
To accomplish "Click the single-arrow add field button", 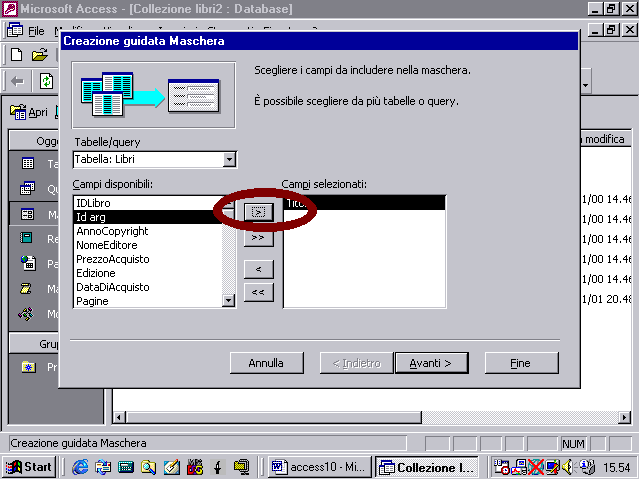I will 258,212.
